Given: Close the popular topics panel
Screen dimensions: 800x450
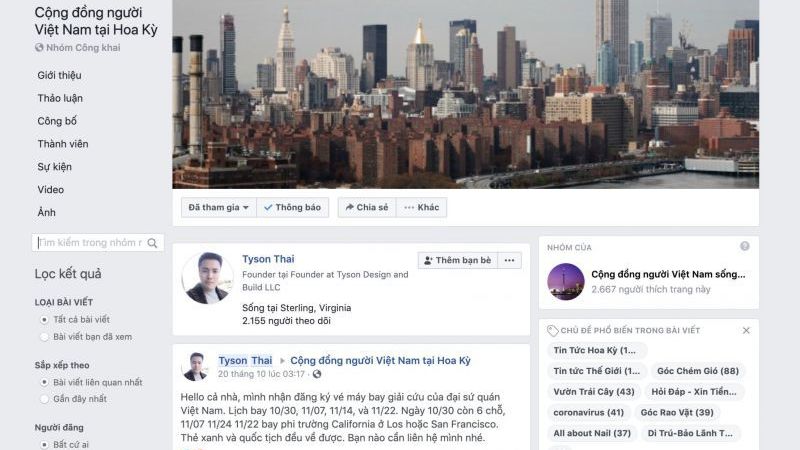Looking at the screenshot, I should tap(746, 331).
